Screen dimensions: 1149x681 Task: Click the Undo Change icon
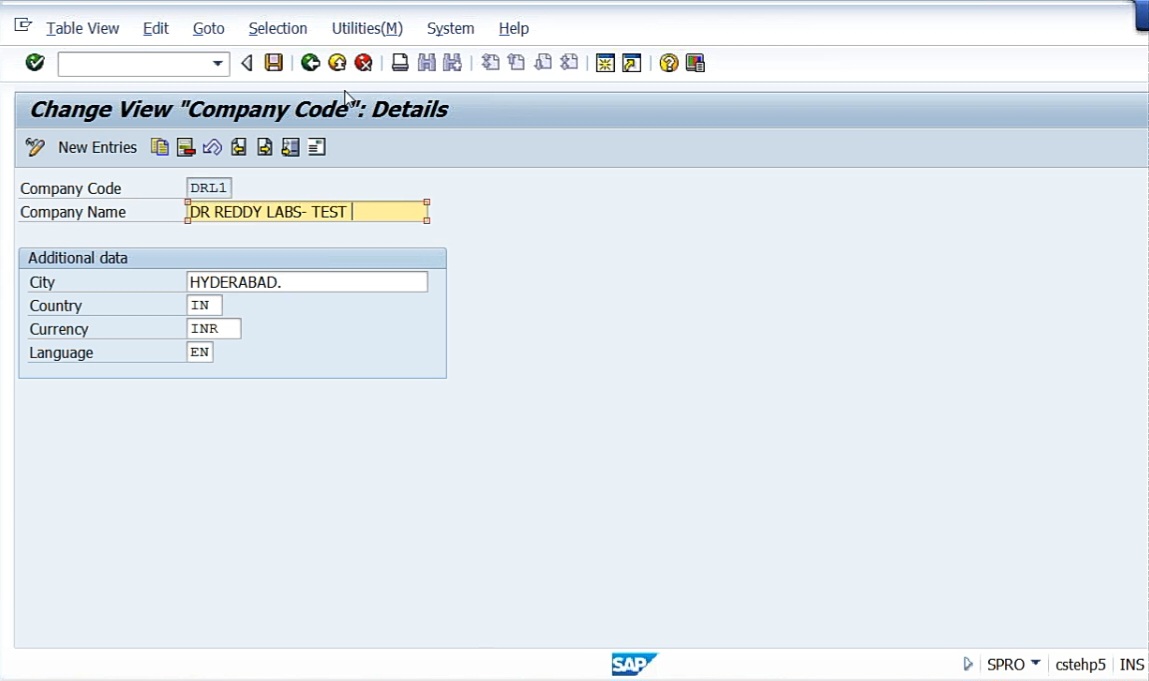click(x=212, y=147)
